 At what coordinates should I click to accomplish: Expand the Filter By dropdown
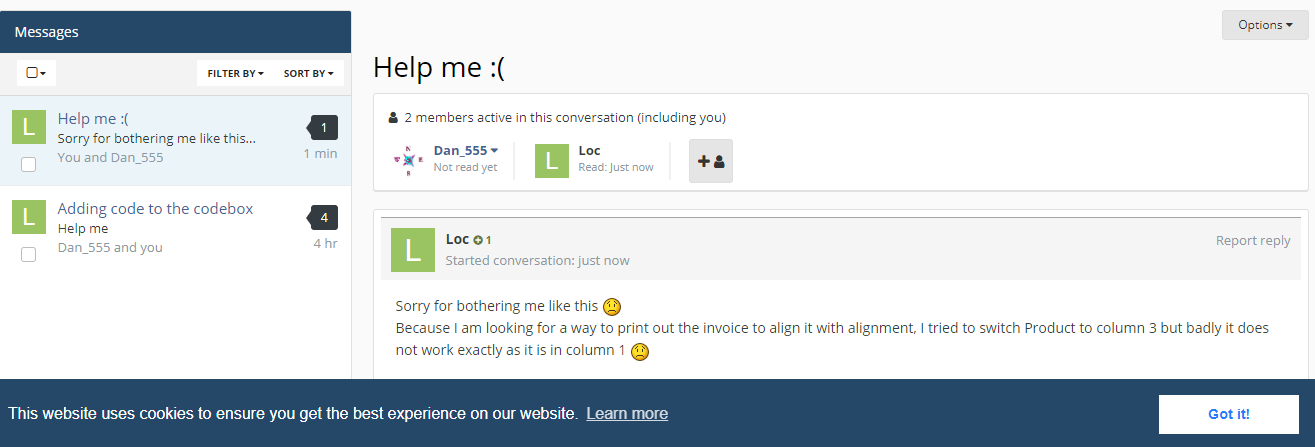point(235,73)
